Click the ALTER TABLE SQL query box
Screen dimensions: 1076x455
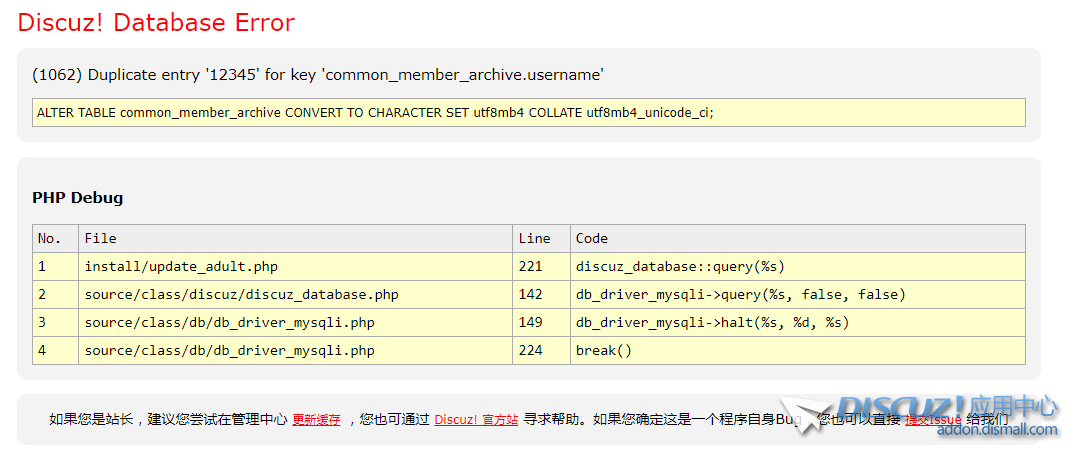(528, 113)
